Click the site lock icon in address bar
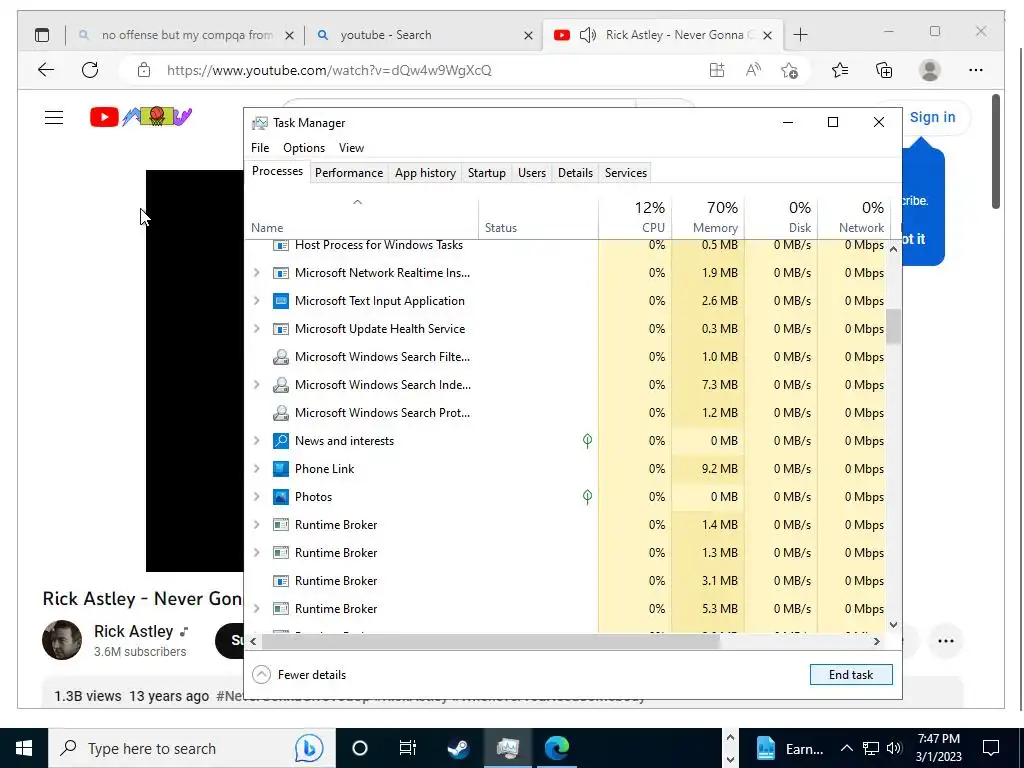The image size is (1024, 768). click(x=144, y=70)
